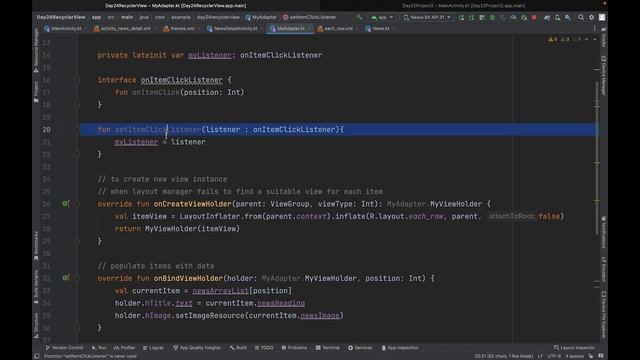
Task: Toggle tool window bars icon at bottom-left
Action: pyautogui.click(x=37, y=356)
